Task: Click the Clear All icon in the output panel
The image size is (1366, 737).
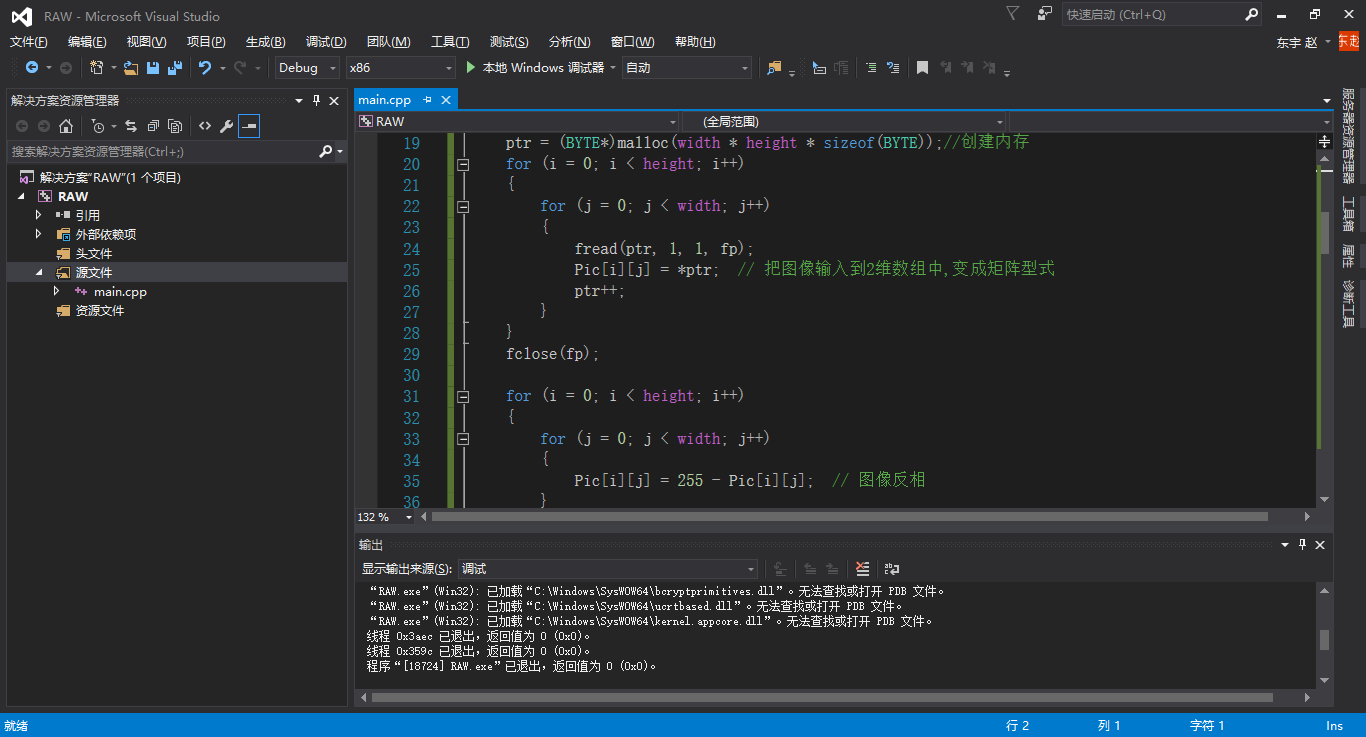Action: [863, 569]
